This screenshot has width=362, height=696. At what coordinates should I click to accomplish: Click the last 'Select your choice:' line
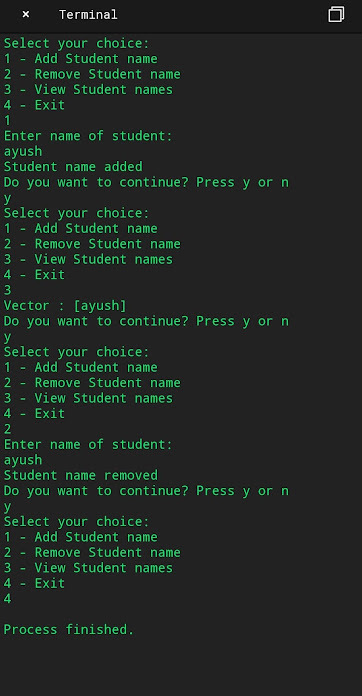point(77,522)
